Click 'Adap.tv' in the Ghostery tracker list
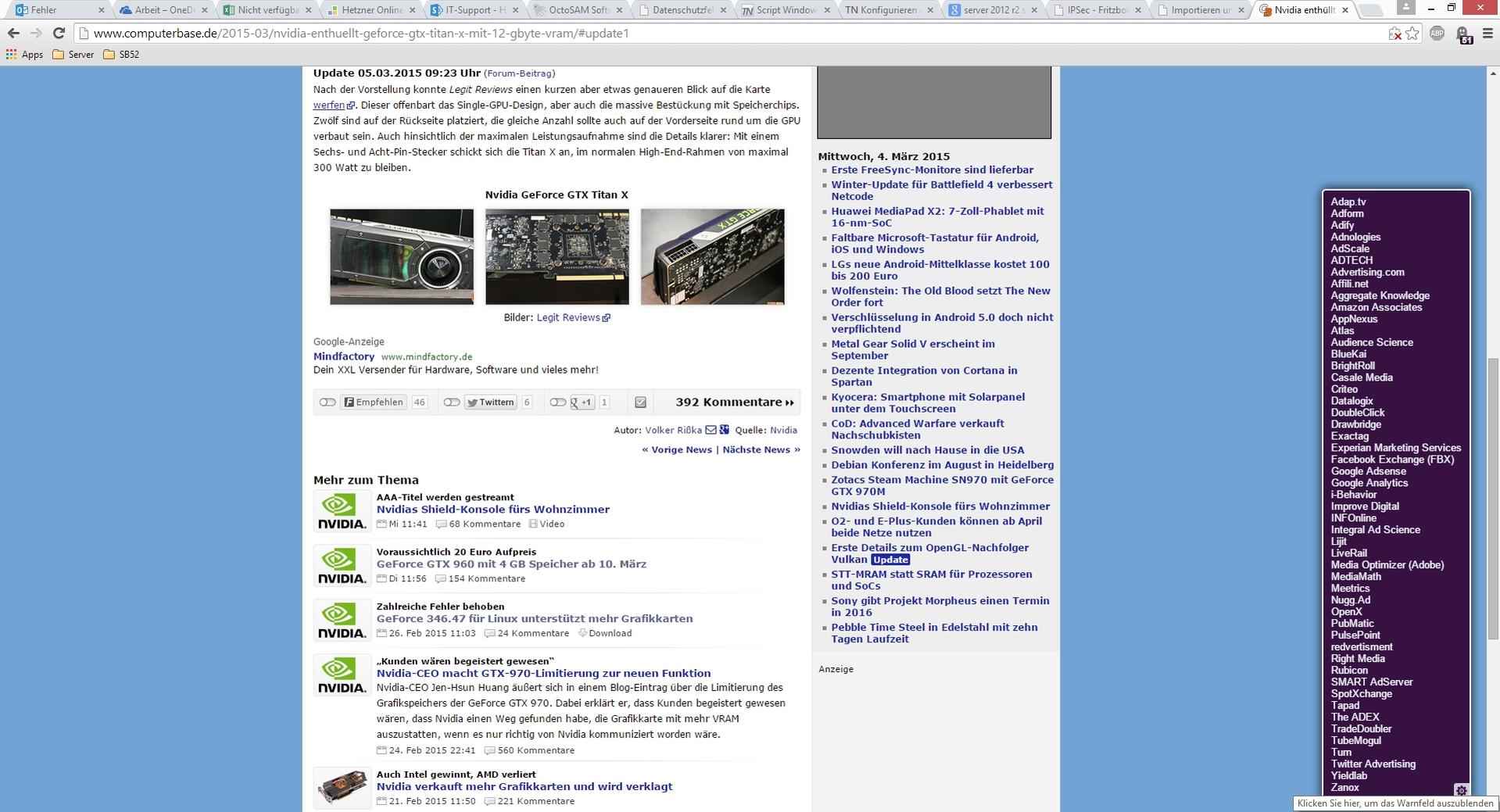 (x=1348, y=202)
